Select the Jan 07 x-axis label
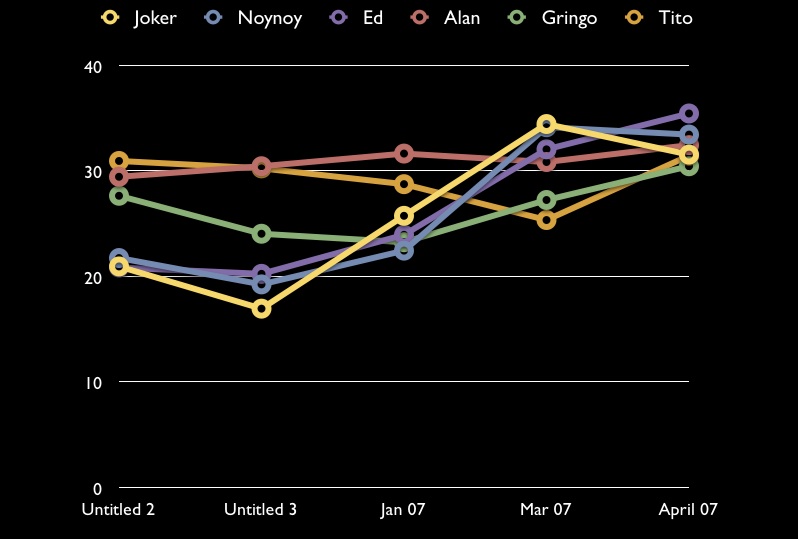Image resolution: width=798 pixels, height=539 pixels. point(403,509)
